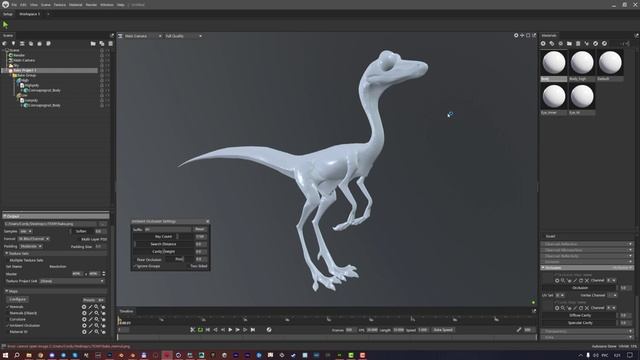Viewport: 640px width, 360px height.
Task: Click the new material icon in Materials toolbar
Action: point(543,43)
